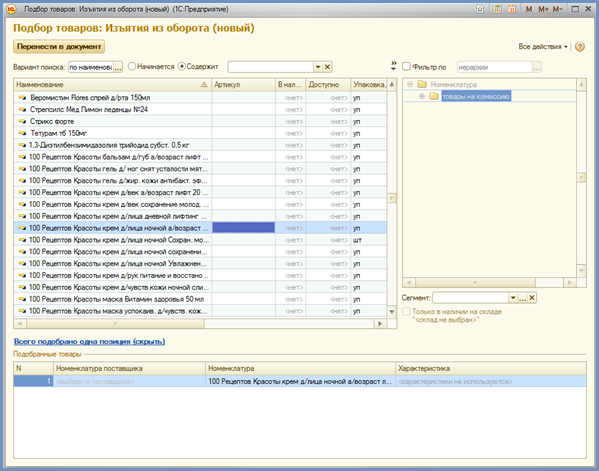This screenshot has height=471, width=599.
Task: Click ellipsis button of иерархии filter field
Action: [537, 67]
